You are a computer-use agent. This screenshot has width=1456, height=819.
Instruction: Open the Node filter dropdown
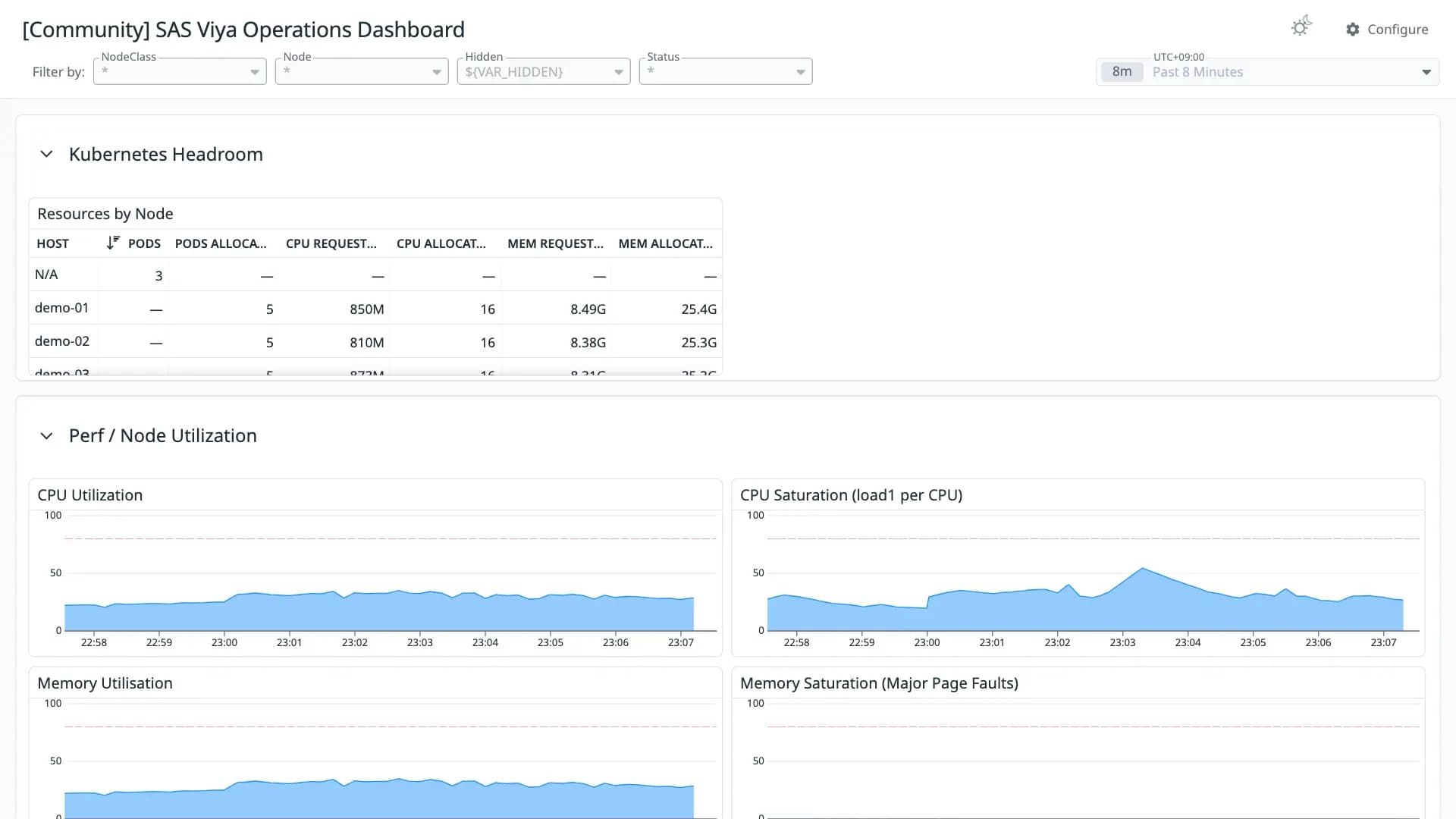362,72
